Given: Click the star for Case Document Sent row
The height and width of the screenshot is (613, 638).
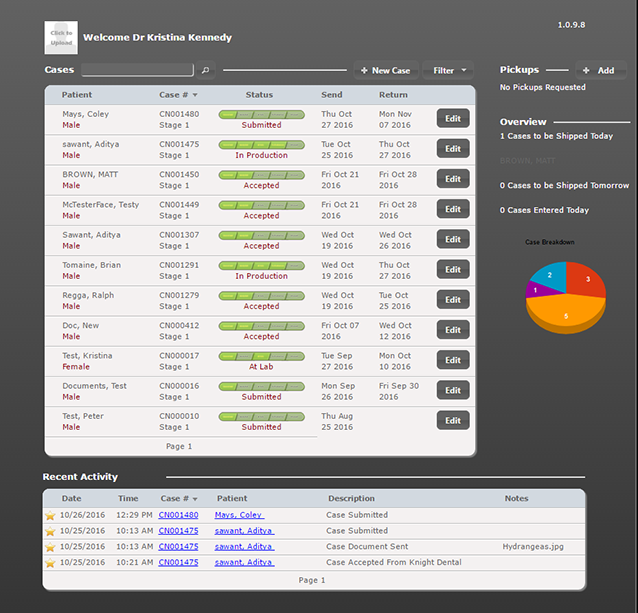Looking at the screenshot, I should click(x=50, y=547).
